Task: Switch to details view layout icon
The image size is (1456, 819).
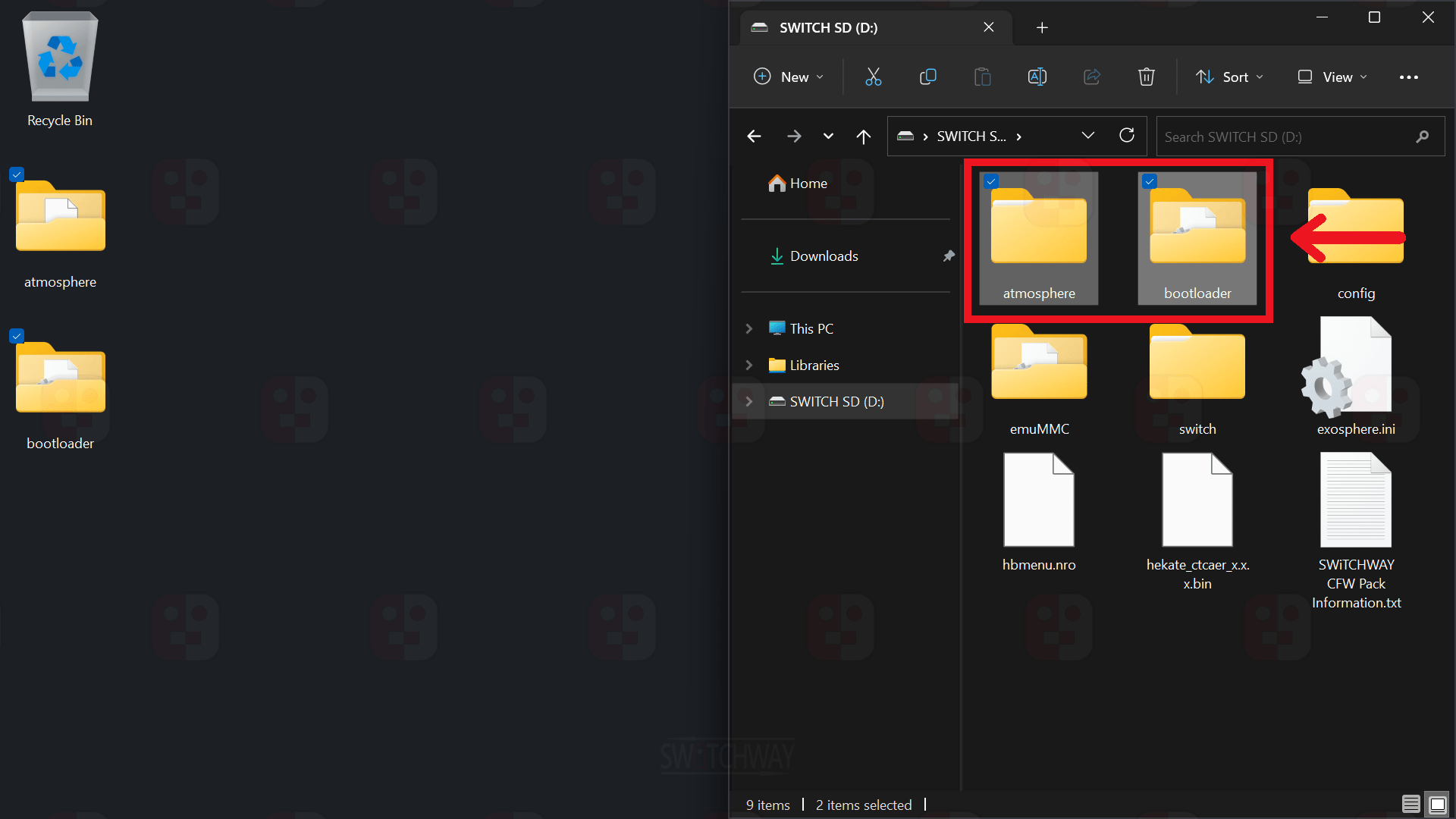Action: coord(1410,804)
